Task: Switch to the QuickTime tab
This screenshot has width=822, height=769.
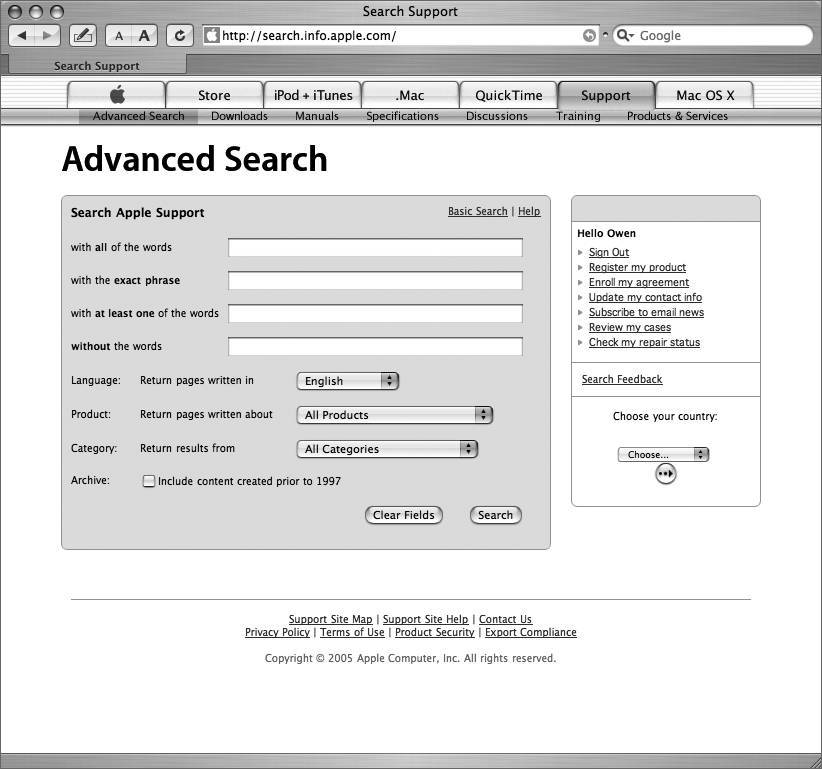Action: [509, 95]
